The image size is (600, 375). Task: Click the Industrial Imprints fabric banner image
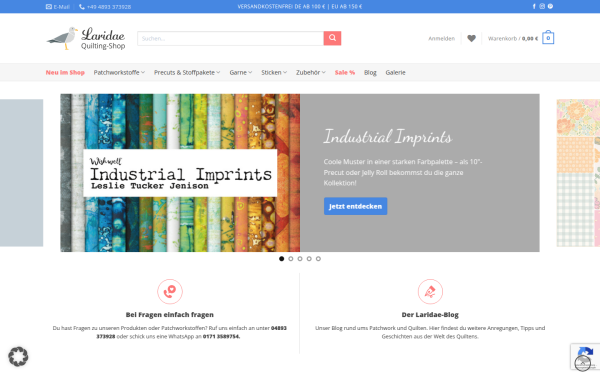coord(180,173)
